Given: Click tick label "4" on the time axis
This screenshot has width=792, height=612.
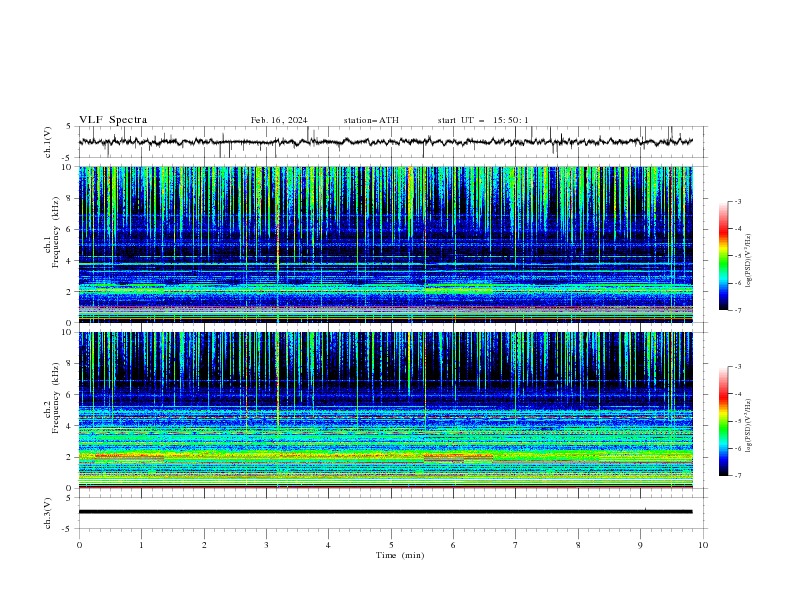Looking at the screenshot, I should click(328, 545).
